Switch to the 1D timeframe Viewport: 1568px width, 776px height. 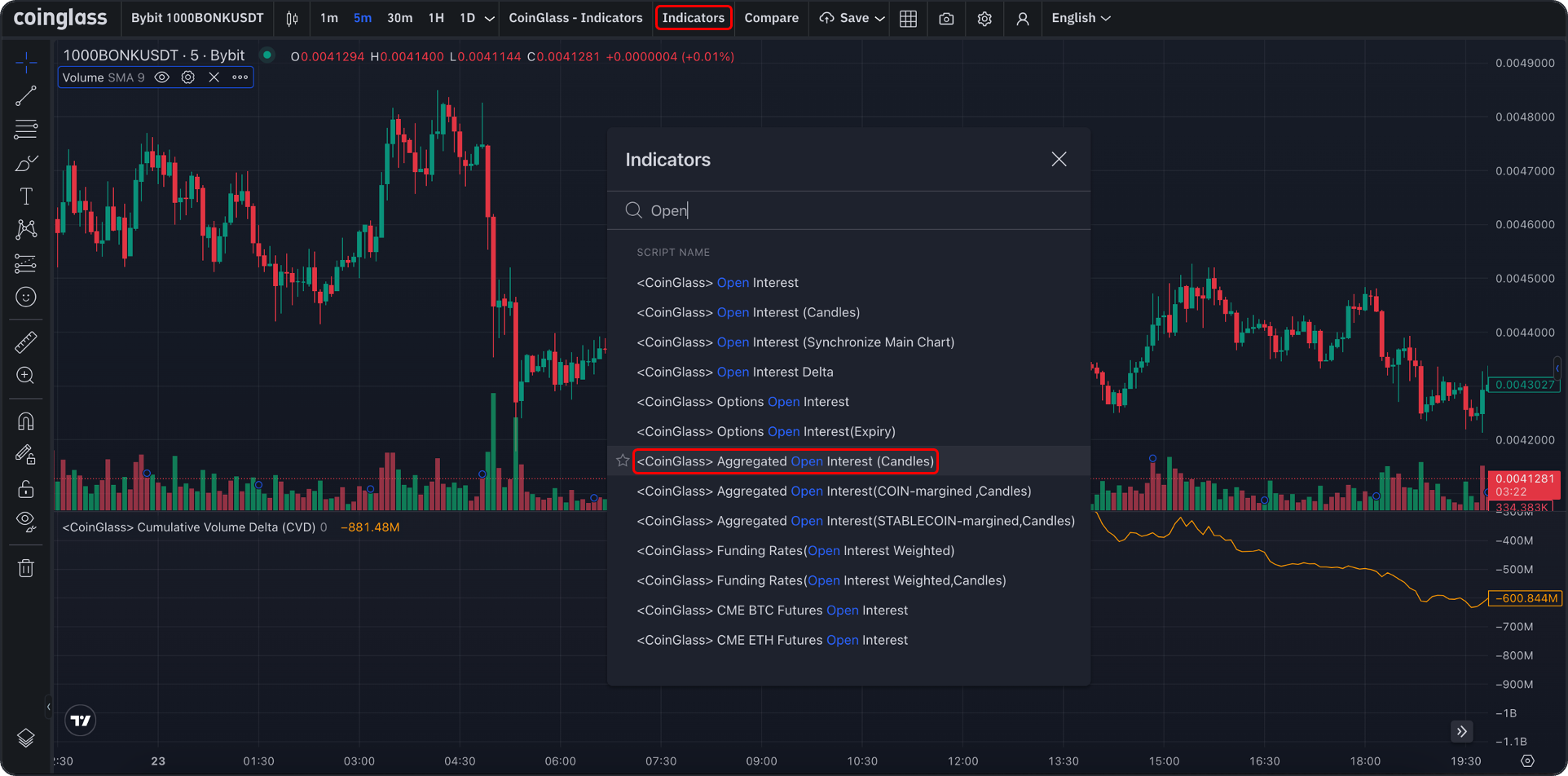tap(467, 18)
